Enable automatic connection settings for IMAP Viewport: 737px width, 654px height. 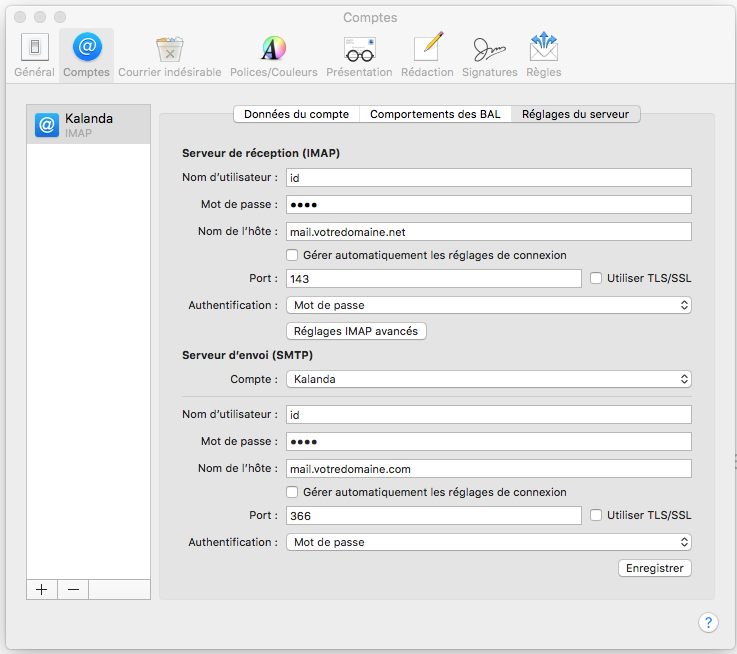tap(292, 255)
